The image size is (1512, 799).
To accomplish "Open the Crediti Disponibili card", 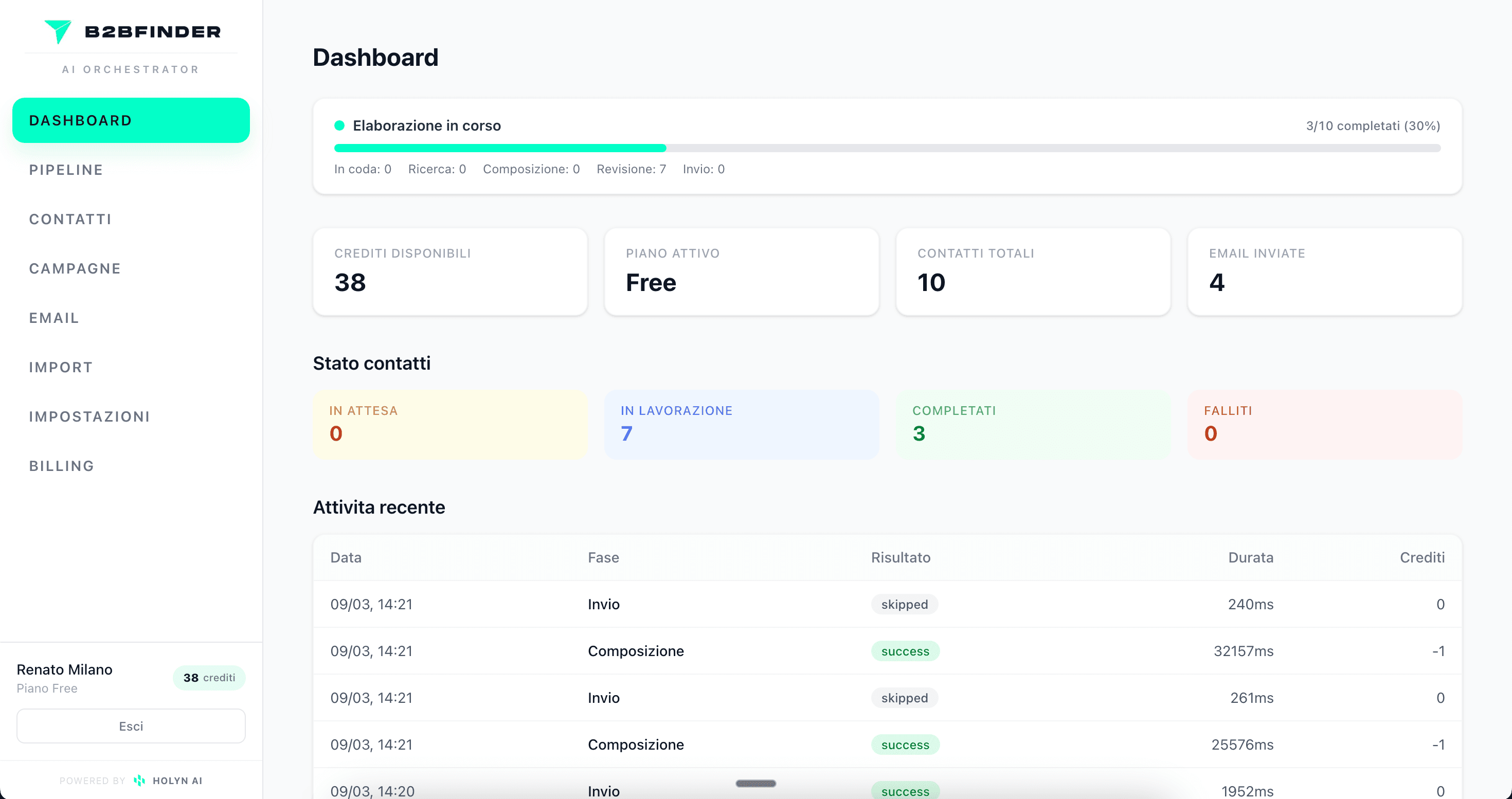I will coord(449,271).
